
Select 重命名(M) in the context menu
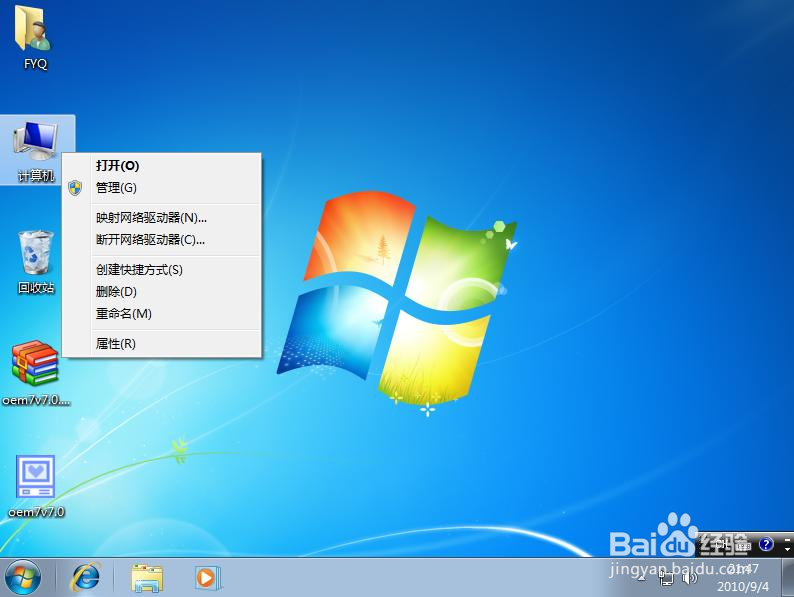coord(161,313)
